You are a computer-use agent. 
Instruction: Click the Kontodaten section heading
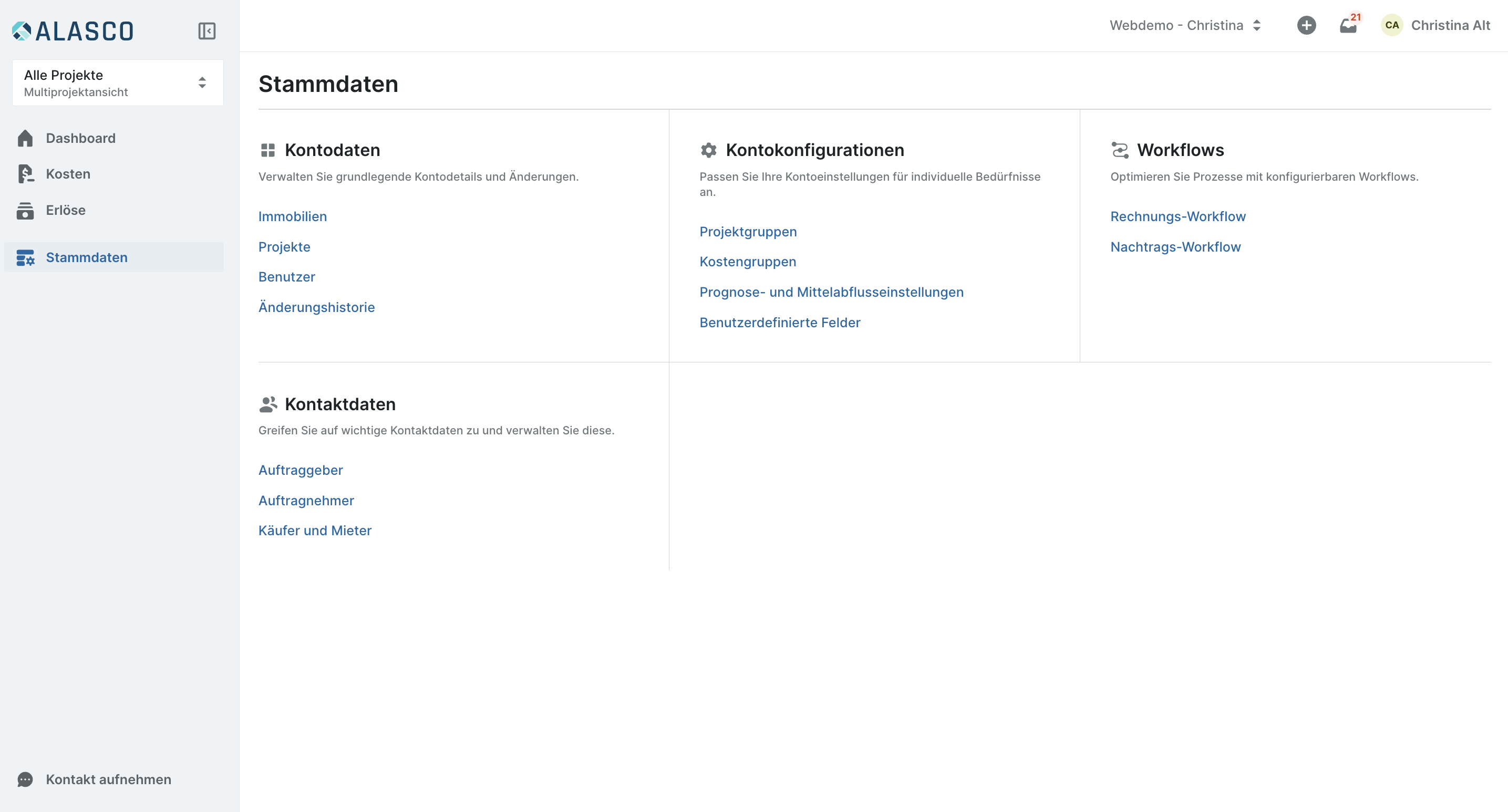click(333, 150)
